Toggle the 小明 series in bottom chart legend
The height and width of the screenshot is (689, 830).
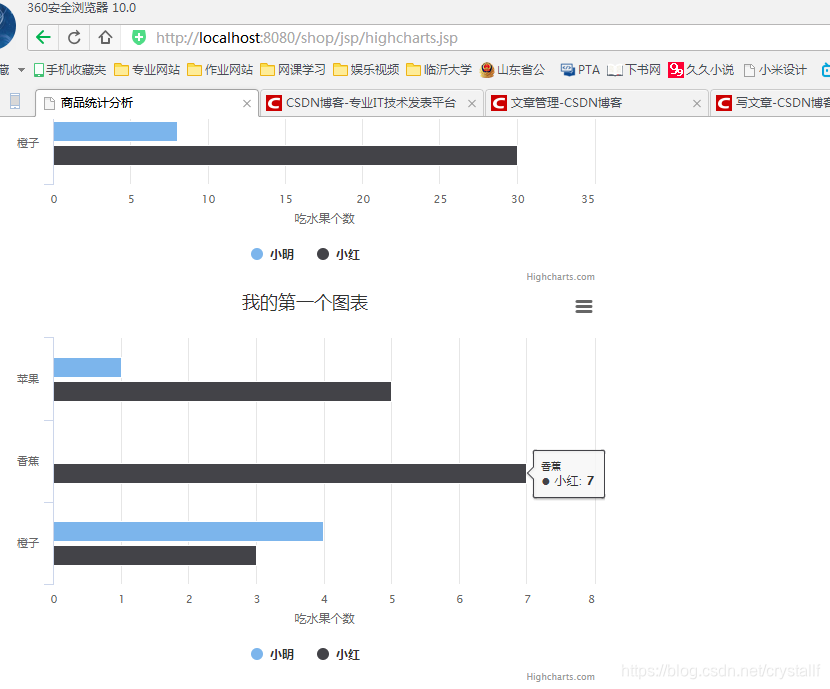click(271, 653)
